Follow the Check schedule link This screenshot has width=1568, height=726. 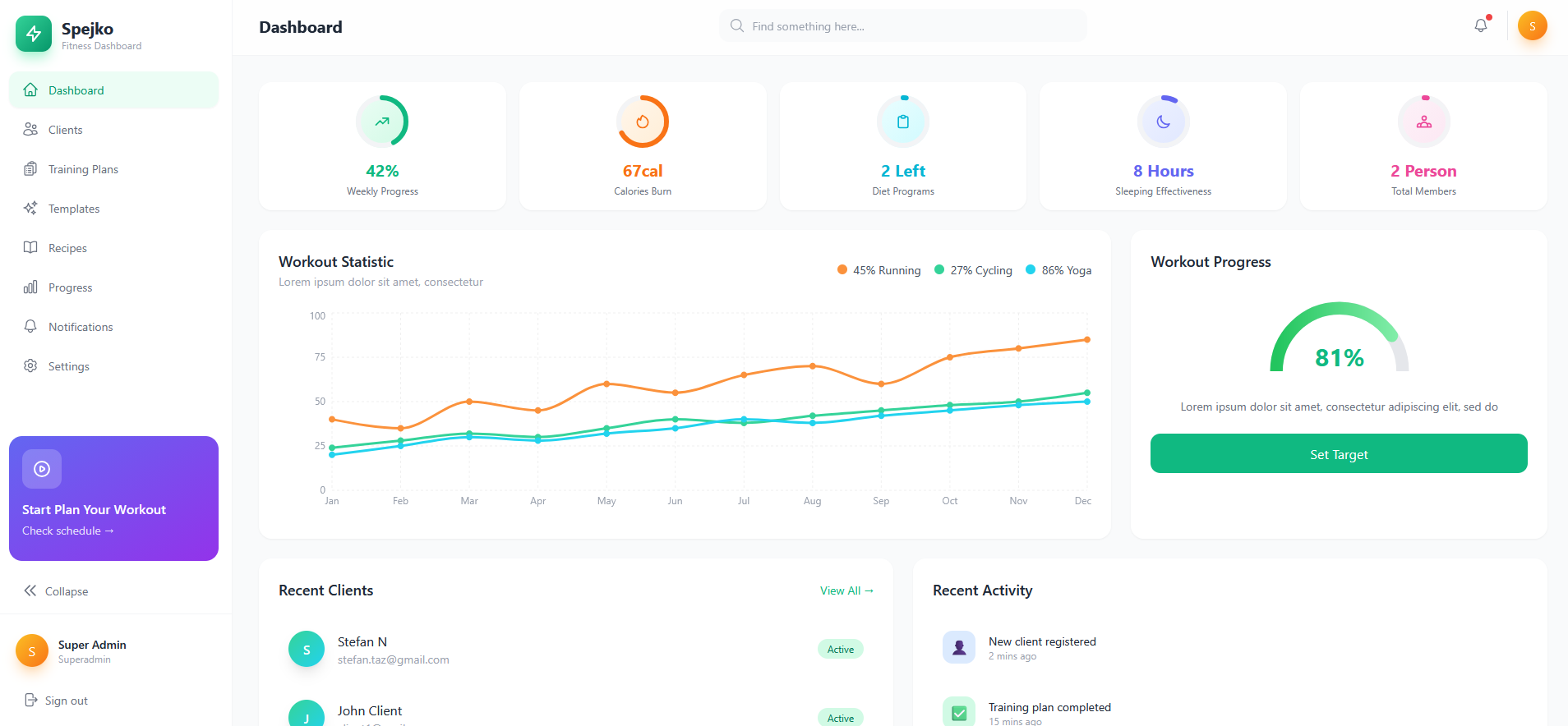pyautogui.click(x=68, y=531)
